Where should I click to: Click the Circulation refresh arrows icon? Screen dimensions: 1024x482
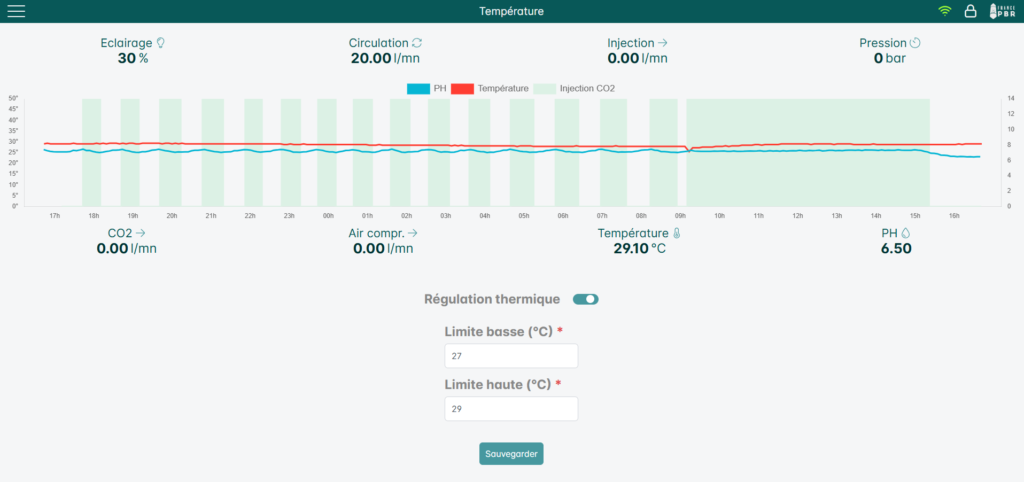pos(417,43)
